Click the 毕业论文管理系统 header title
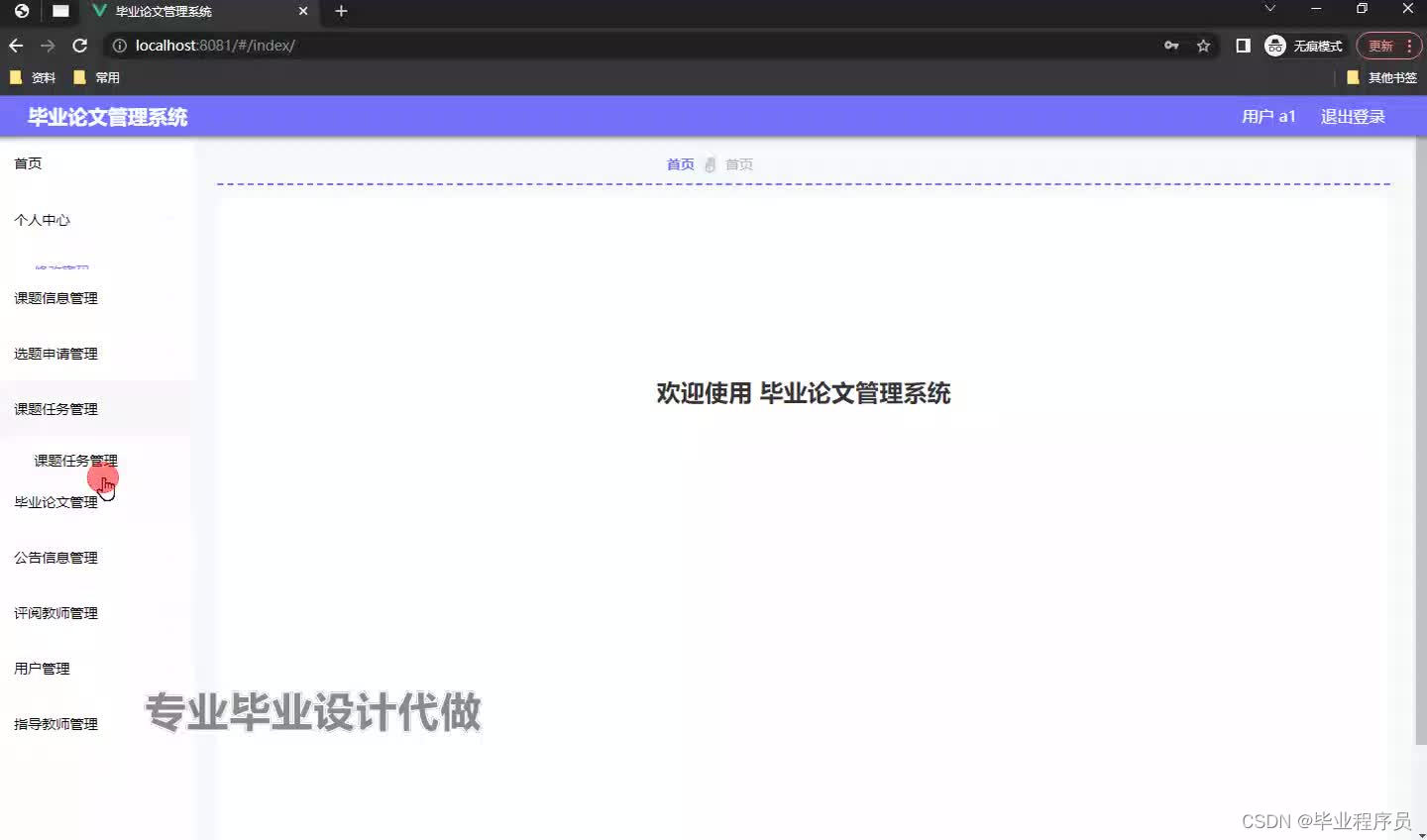This screenshot has width=1427, height=840. tap(107, 117)
